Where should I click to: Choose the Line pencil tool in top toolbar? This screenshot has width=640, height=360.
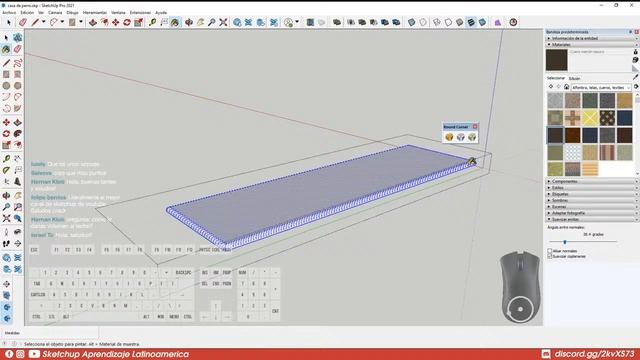click(35, 22)
